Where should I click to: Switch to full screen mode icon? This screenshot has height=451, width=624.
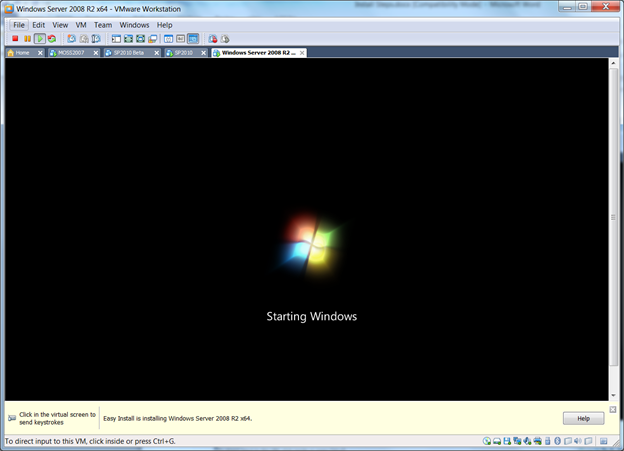(x=140, y=39)
